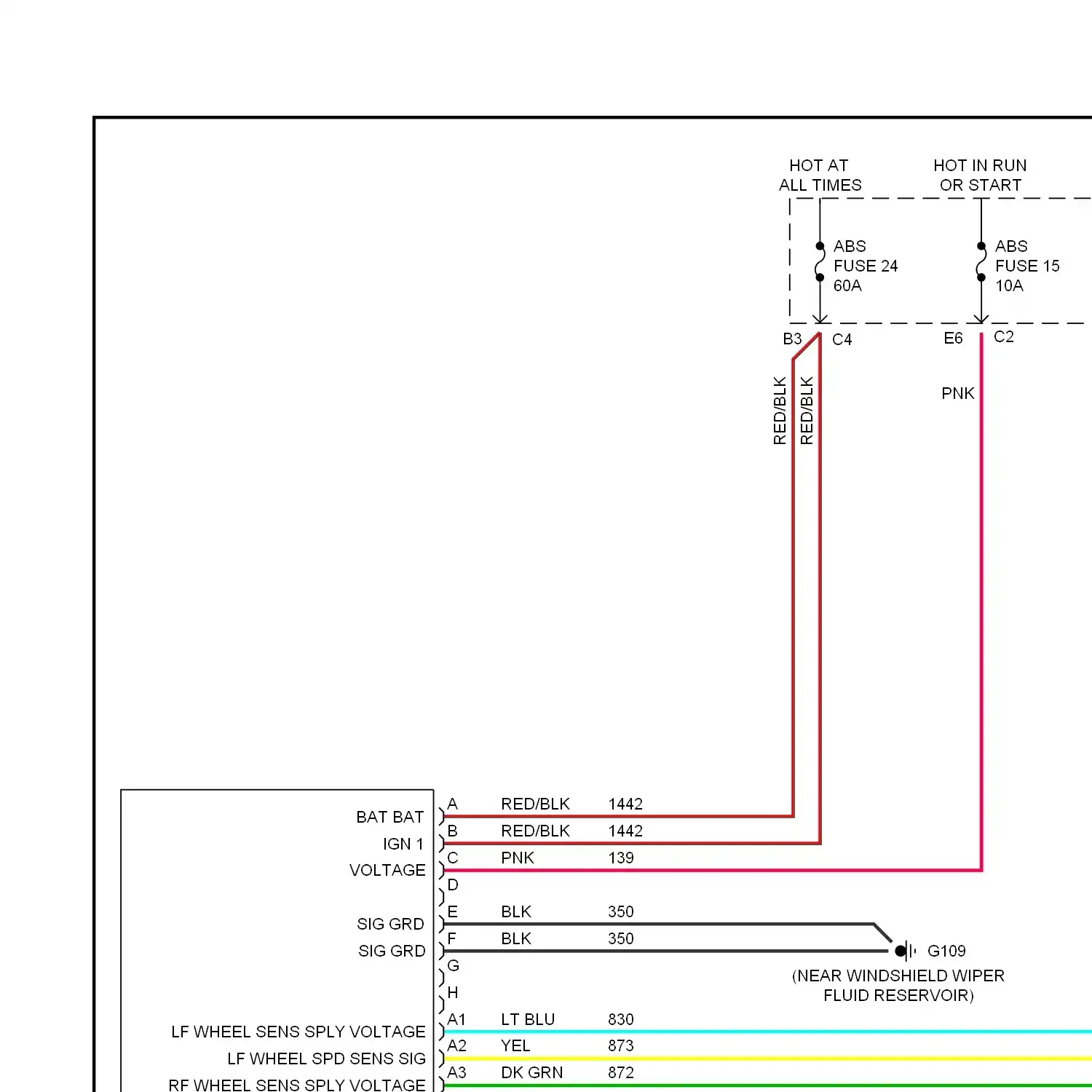Click circuit number 830

pyautogui.click(x=621, y=1020)
